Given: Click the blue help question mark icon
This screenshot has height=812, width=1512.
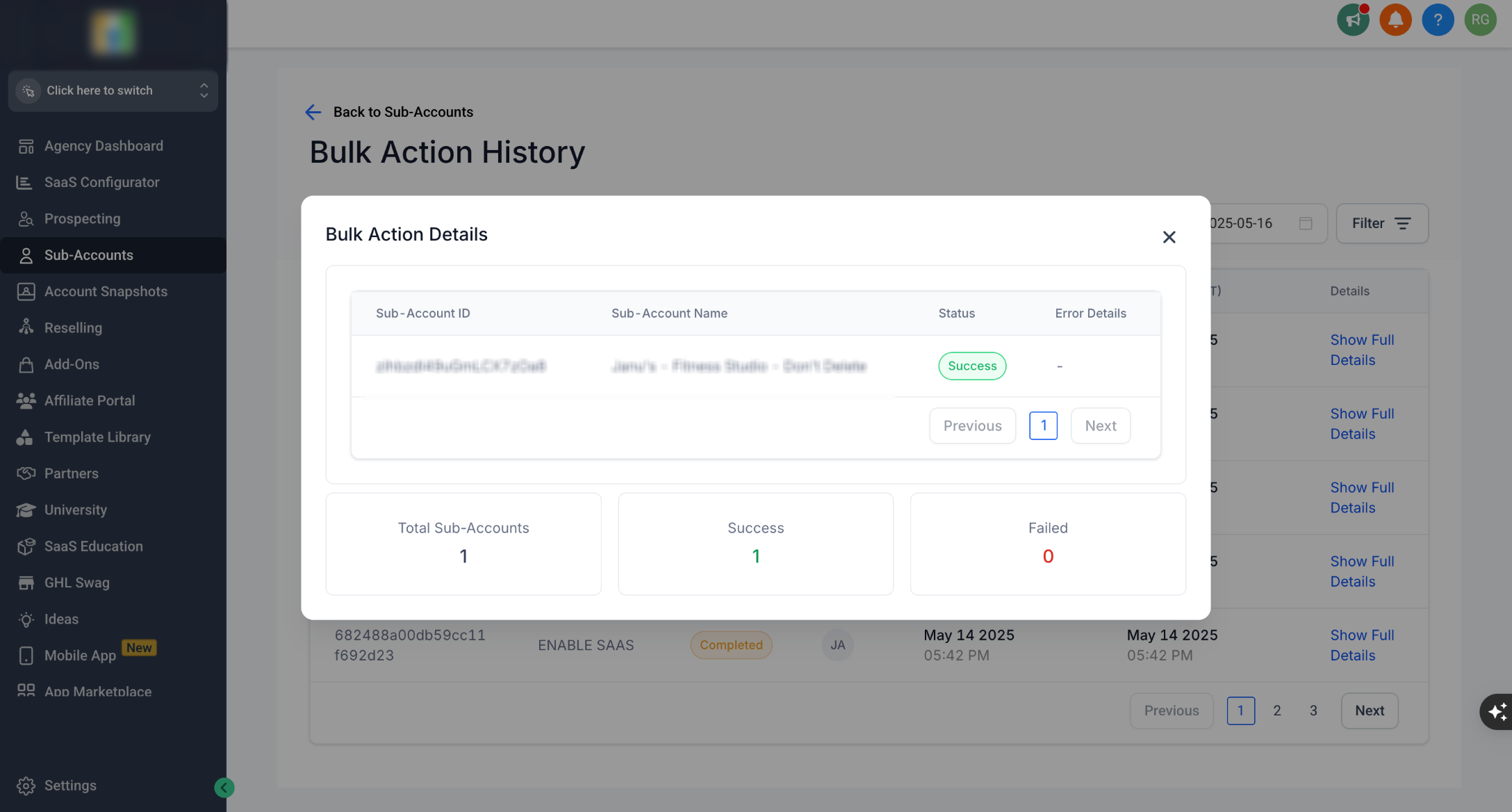Looking at the screenshot, I should click(x=1438, y=19).
